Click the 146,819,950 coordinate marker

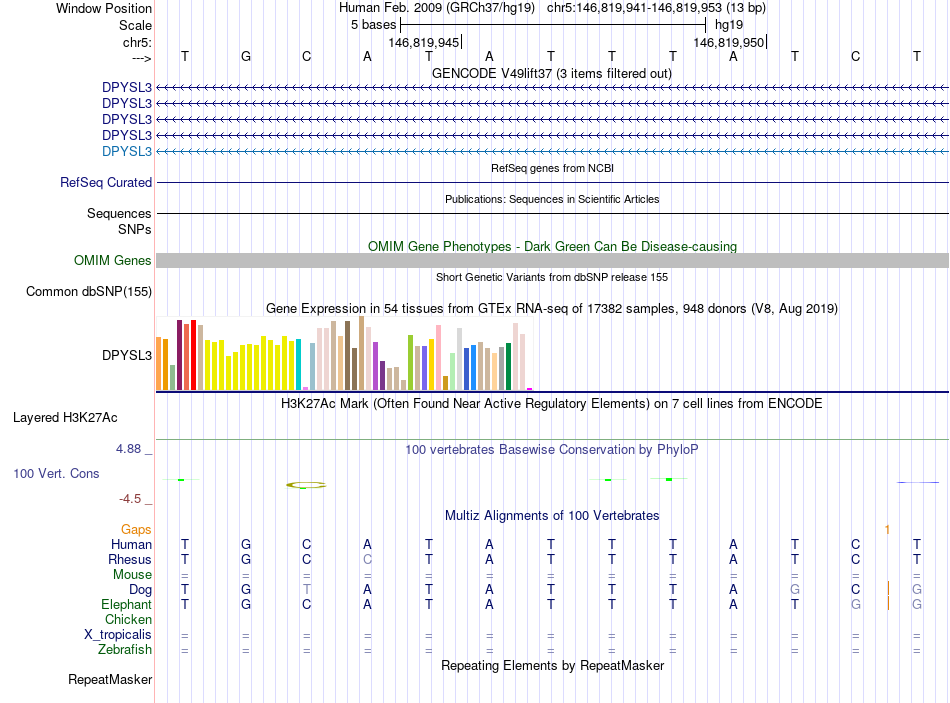(729, 42)
